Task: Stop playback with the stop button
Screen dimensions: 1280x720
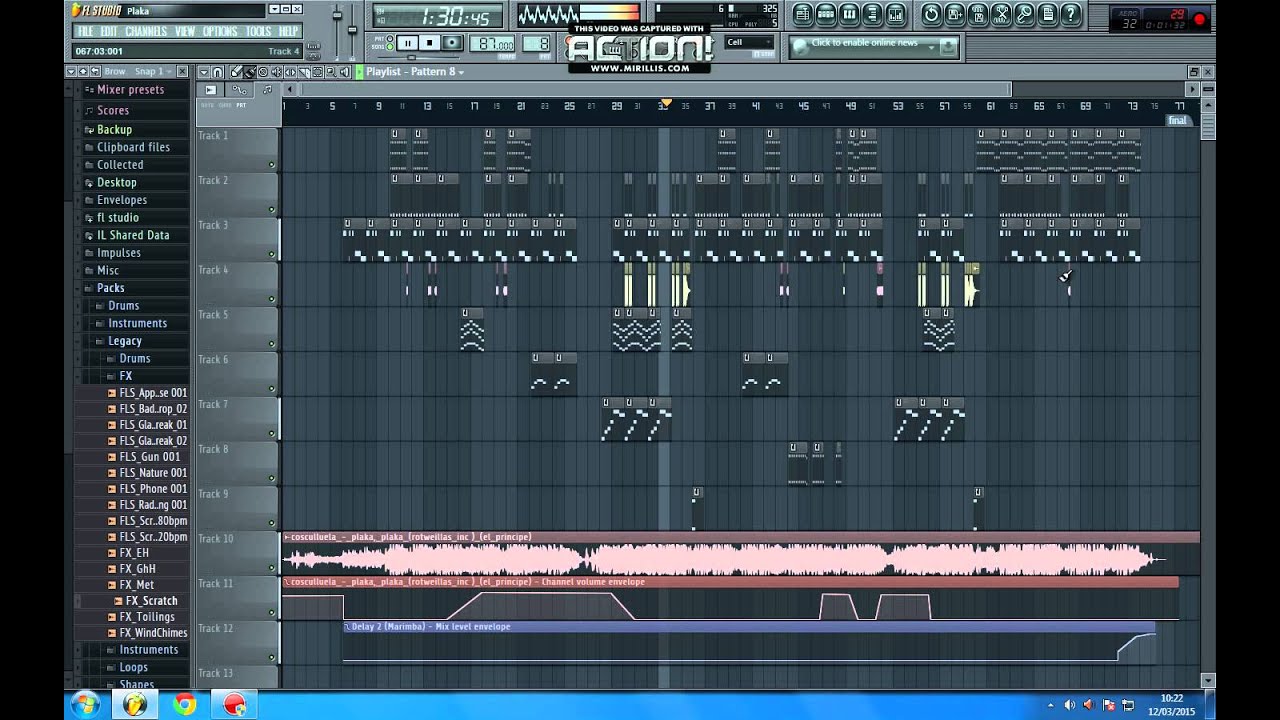Action: [x=430, y=43]
